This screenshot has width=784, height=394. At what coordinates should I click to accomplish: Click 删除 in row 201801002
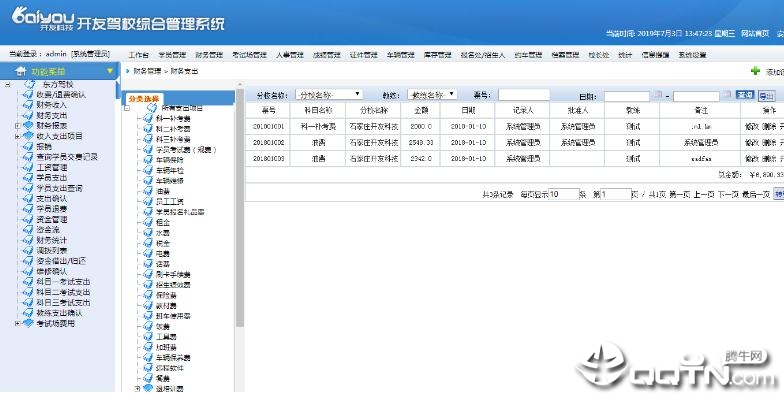point(769,143)
